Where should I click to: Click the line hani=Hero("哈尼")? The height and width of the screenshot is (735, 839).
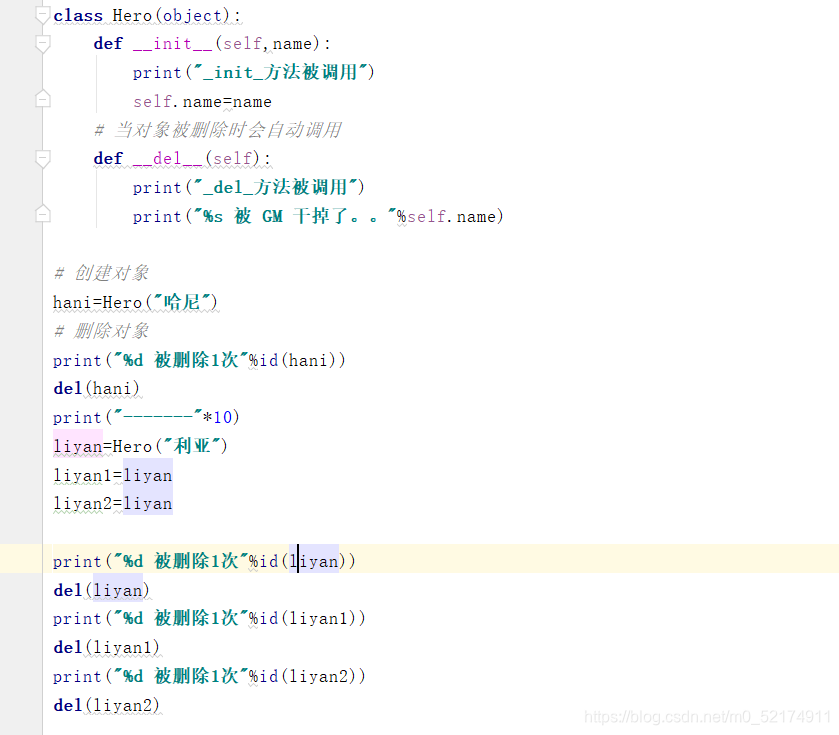point(135,302)
